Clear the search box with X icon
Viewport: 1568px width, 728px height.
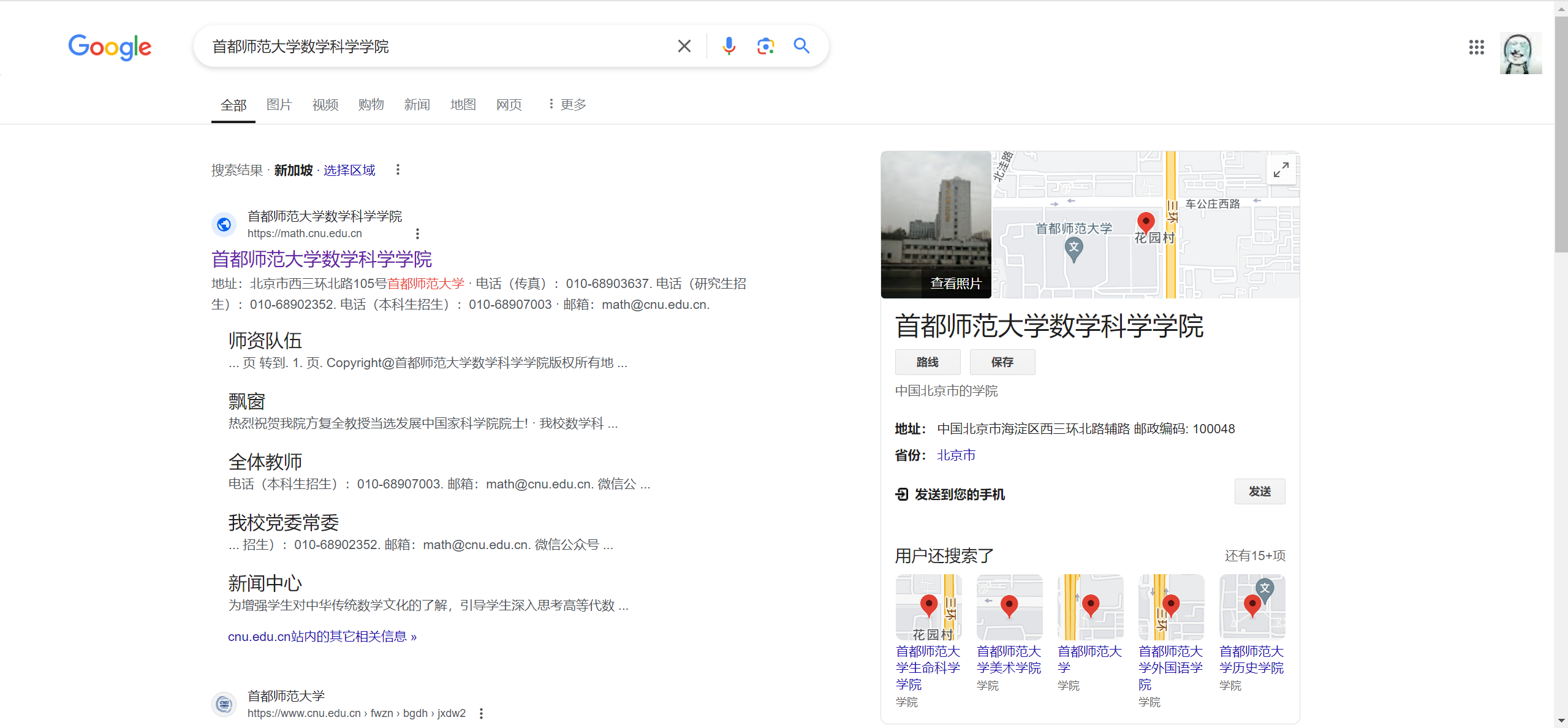coord(684,46)
